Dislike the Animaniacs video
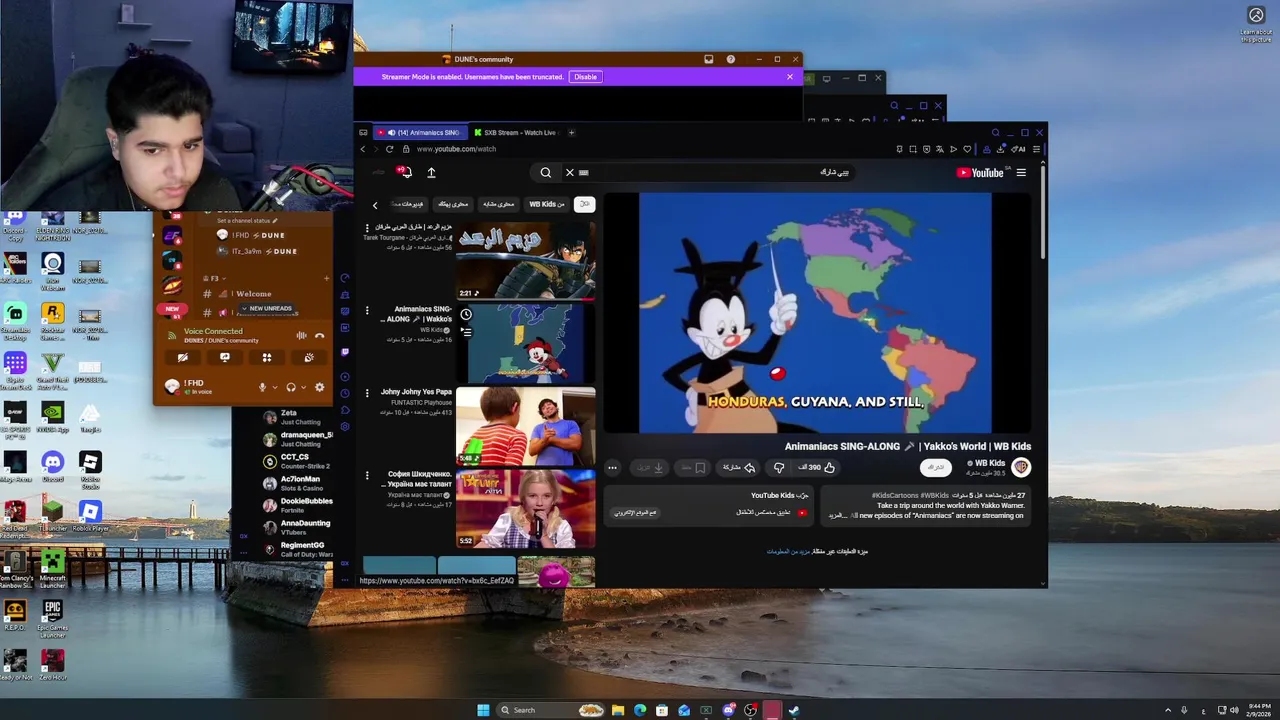 click(x=779, y=467)
